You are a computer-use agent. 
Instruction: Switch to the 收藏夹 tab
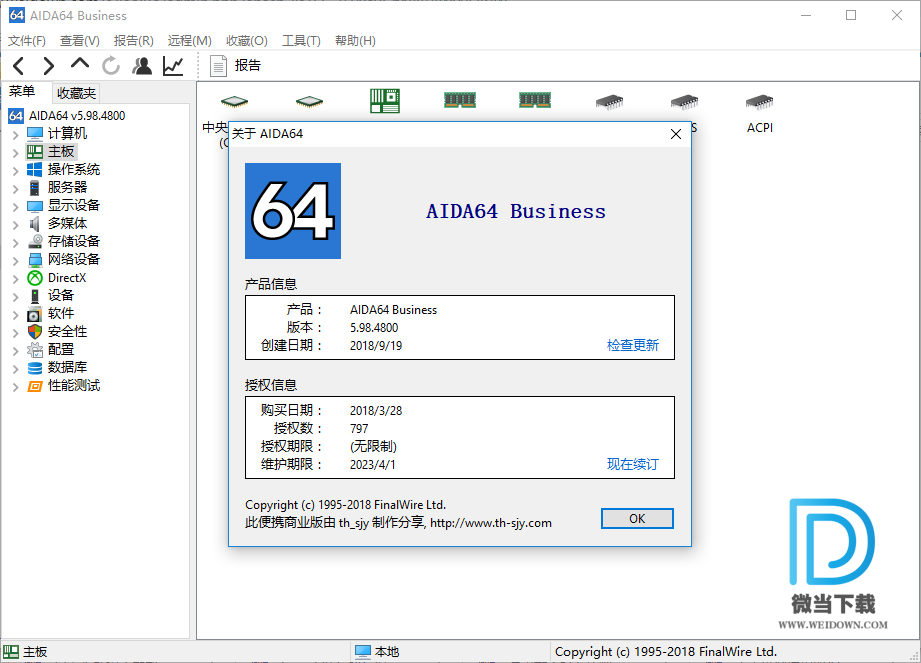(76, 93)
